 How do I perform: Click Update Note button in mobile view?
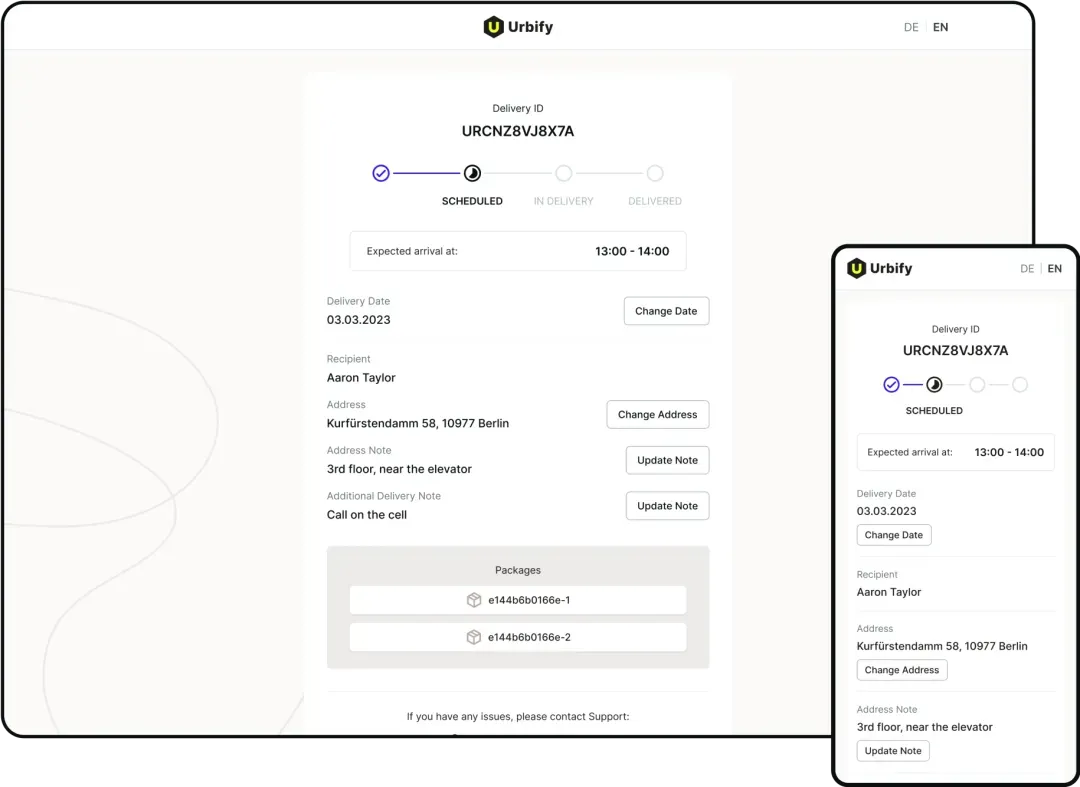coord(893,751)
